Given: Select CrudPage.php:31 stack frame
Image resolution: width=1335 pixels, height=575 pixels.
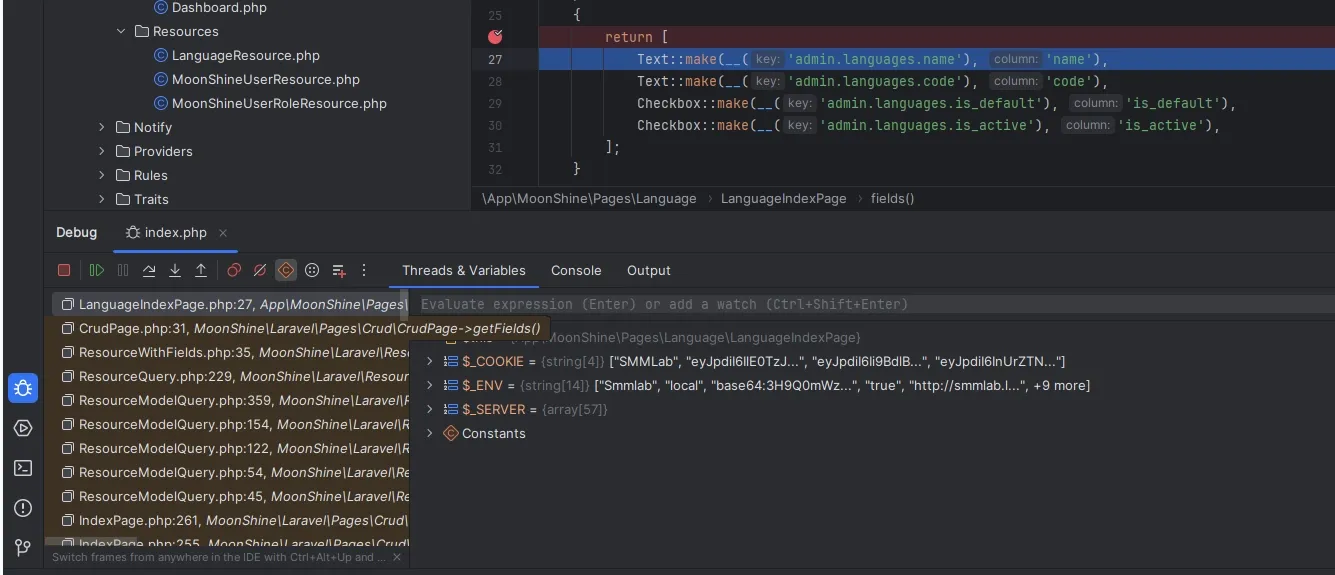Looking at the screenshot, I should click(230, 328).
